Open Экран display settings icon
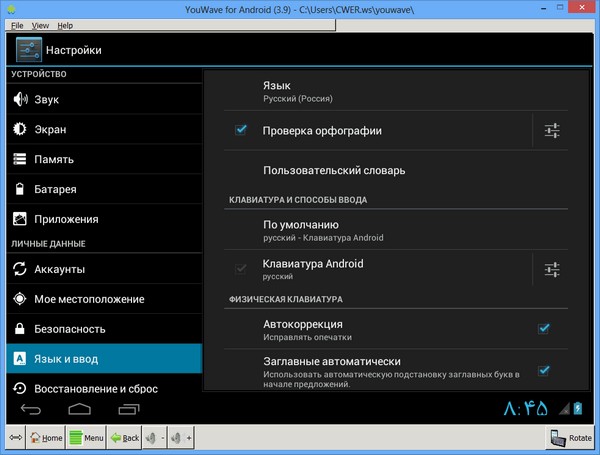Image resolution: width=600 pixels, height=455 pixels. tap(20, 129)
